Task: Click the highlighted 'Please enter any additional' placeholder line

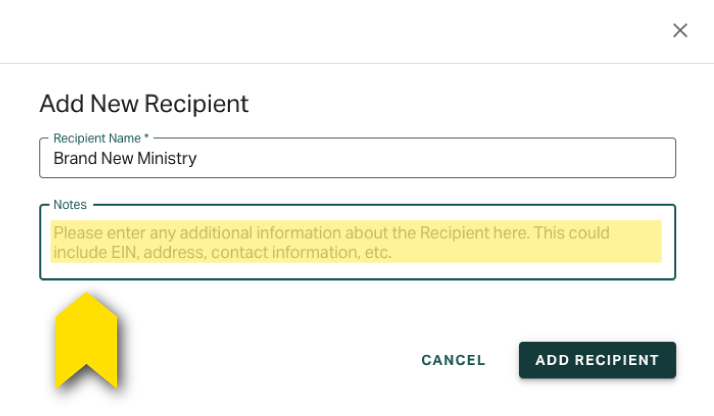Action: 332,233
